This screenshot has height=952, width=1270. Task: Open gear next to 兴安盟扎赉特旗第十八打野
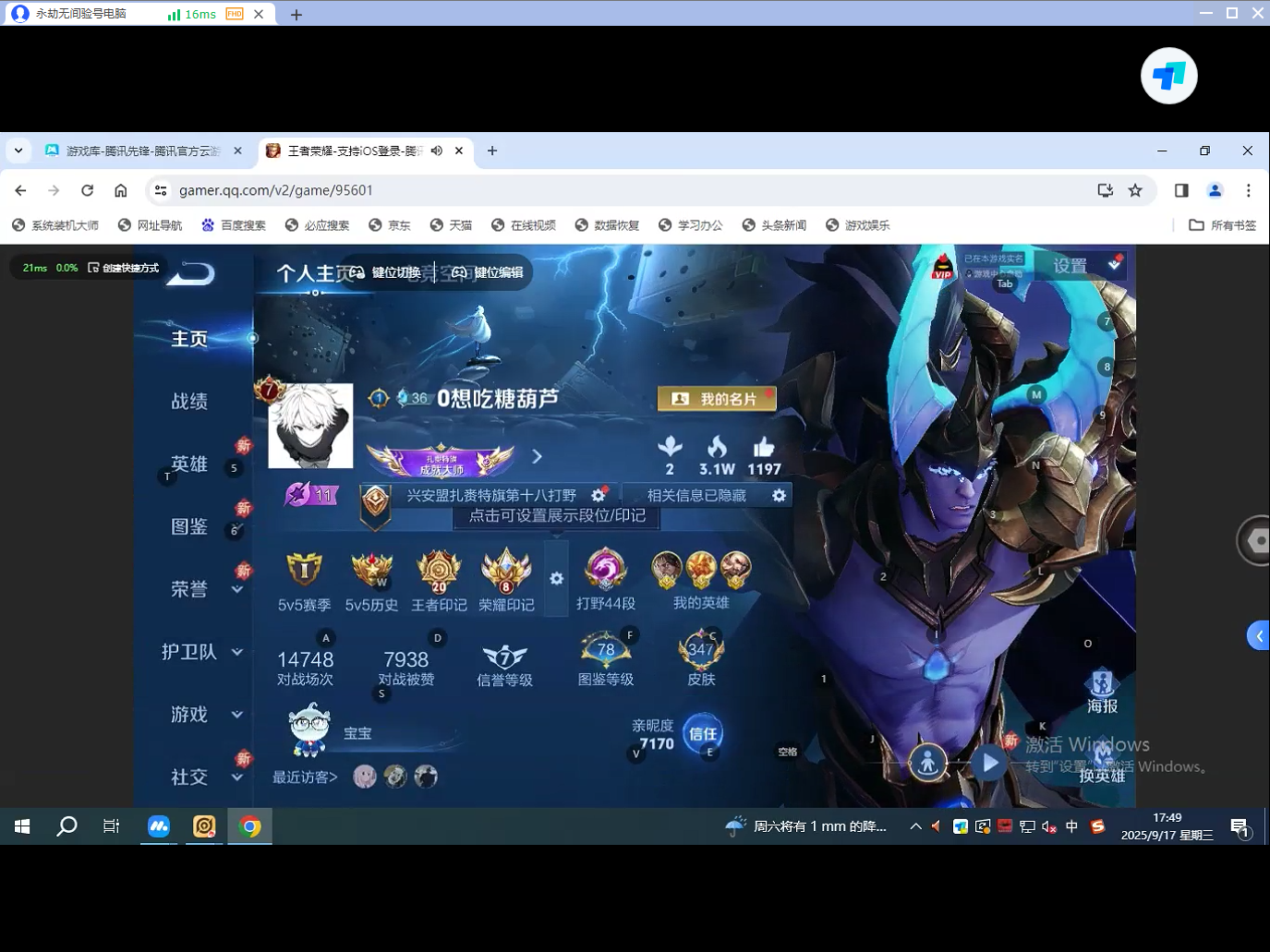(x=599, y=496)
